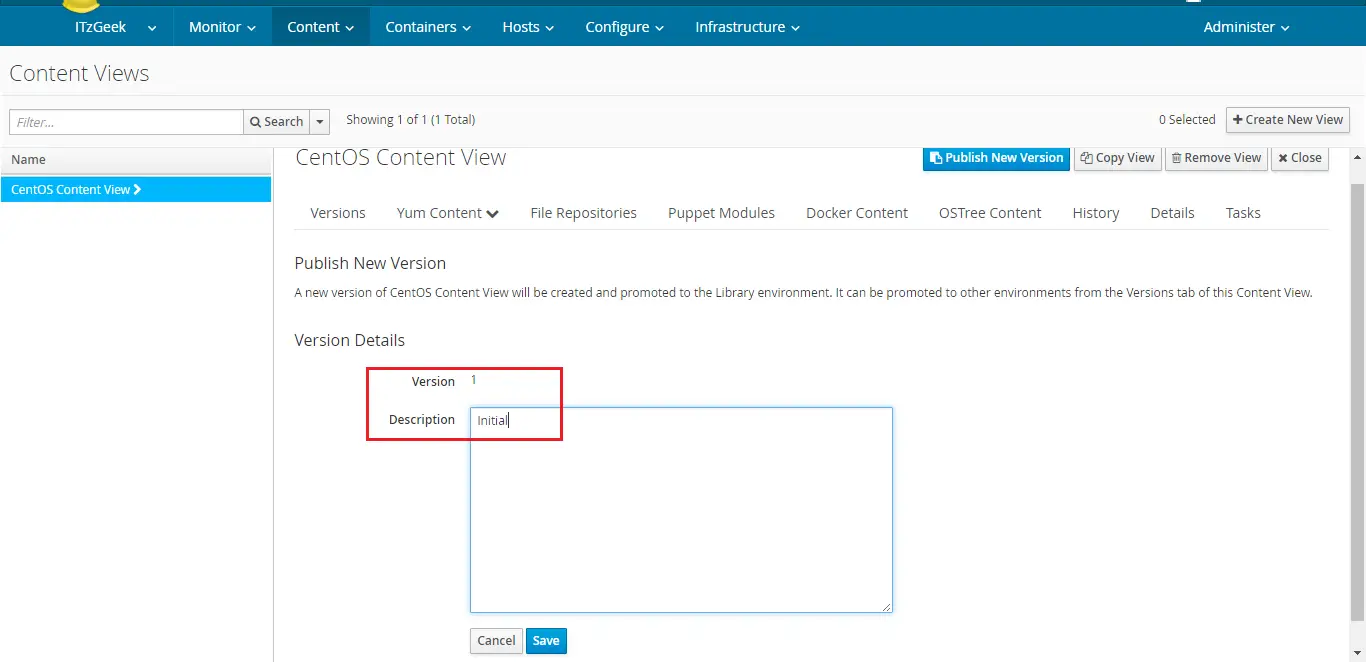Switch to the Puppet Modules tab
The width and height of the screenshot is (1366, 662).
722,213
